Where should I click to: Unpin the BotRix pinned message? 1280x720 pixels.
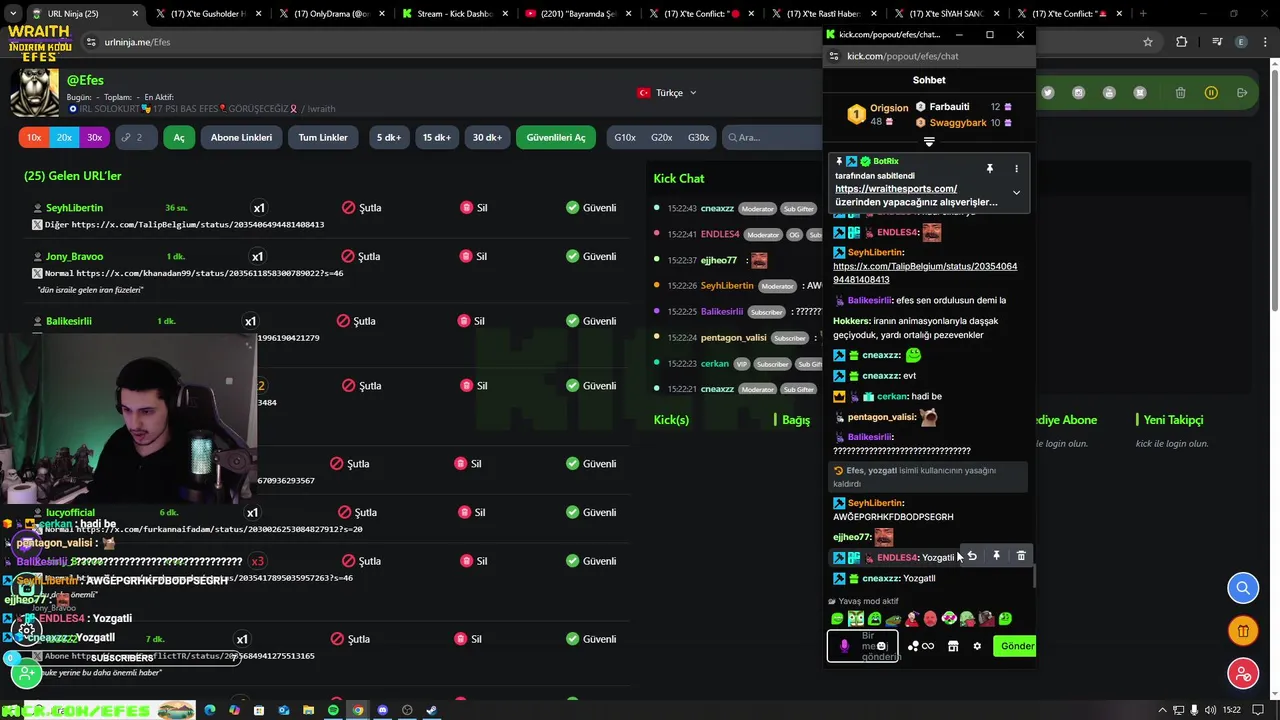coord(990,169)
